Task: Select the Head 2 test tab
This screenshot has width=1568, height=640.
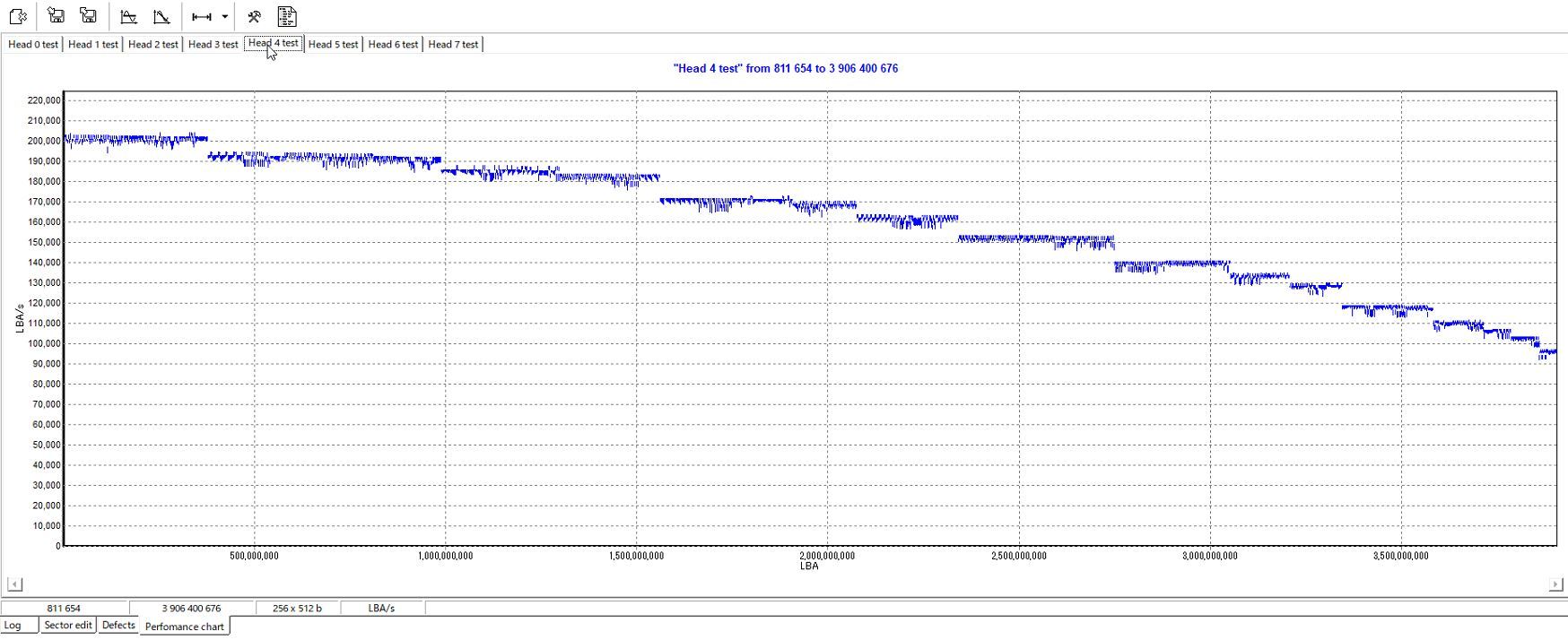Action: coord(153,44)
